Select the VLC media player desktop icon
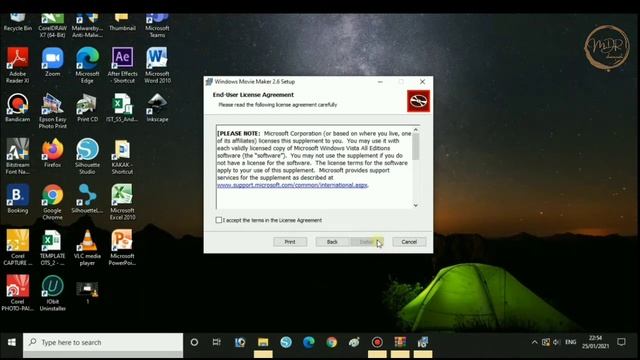 [87, 247]
